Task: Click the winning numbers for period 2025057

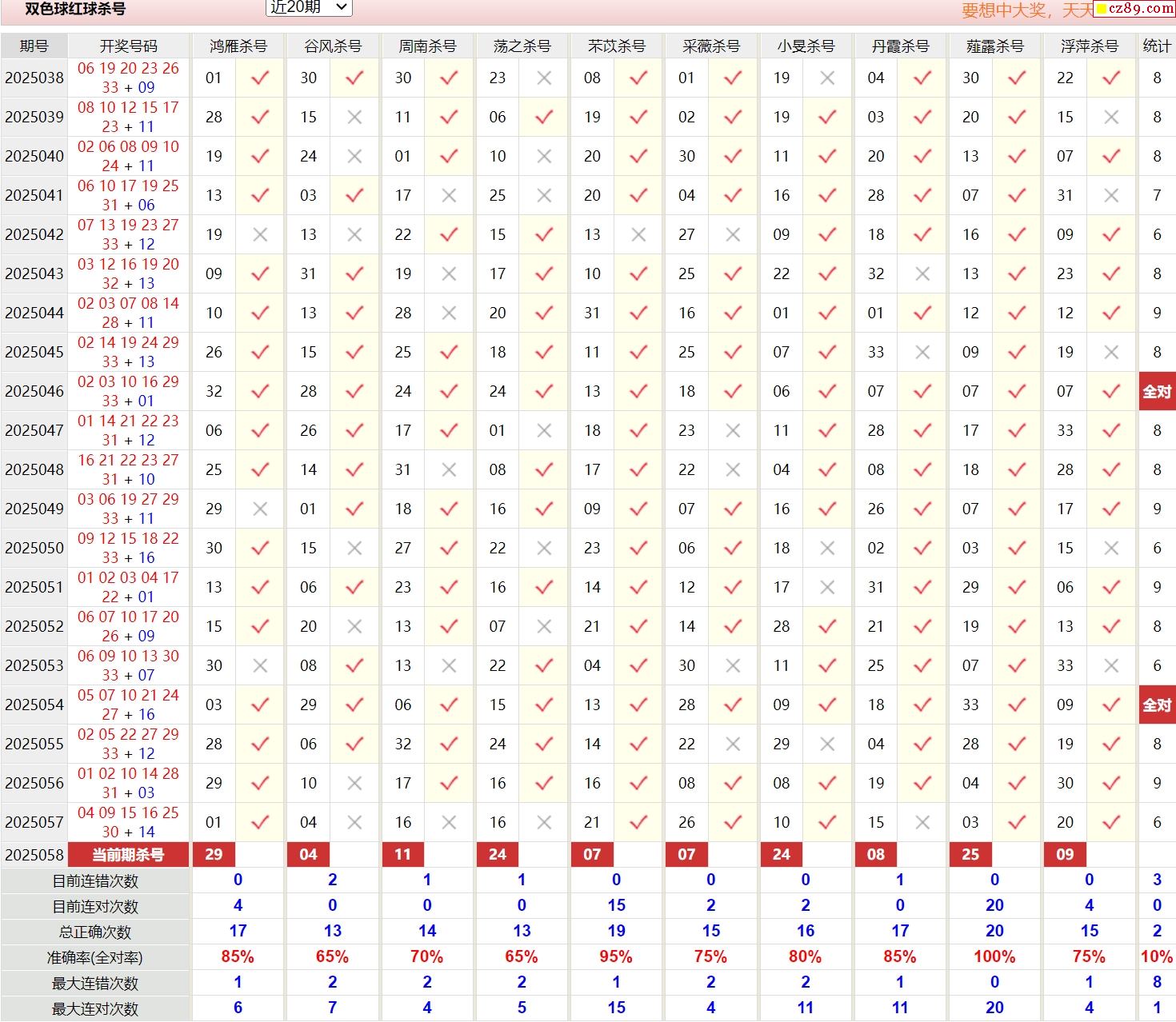Action: pos(129,823)
